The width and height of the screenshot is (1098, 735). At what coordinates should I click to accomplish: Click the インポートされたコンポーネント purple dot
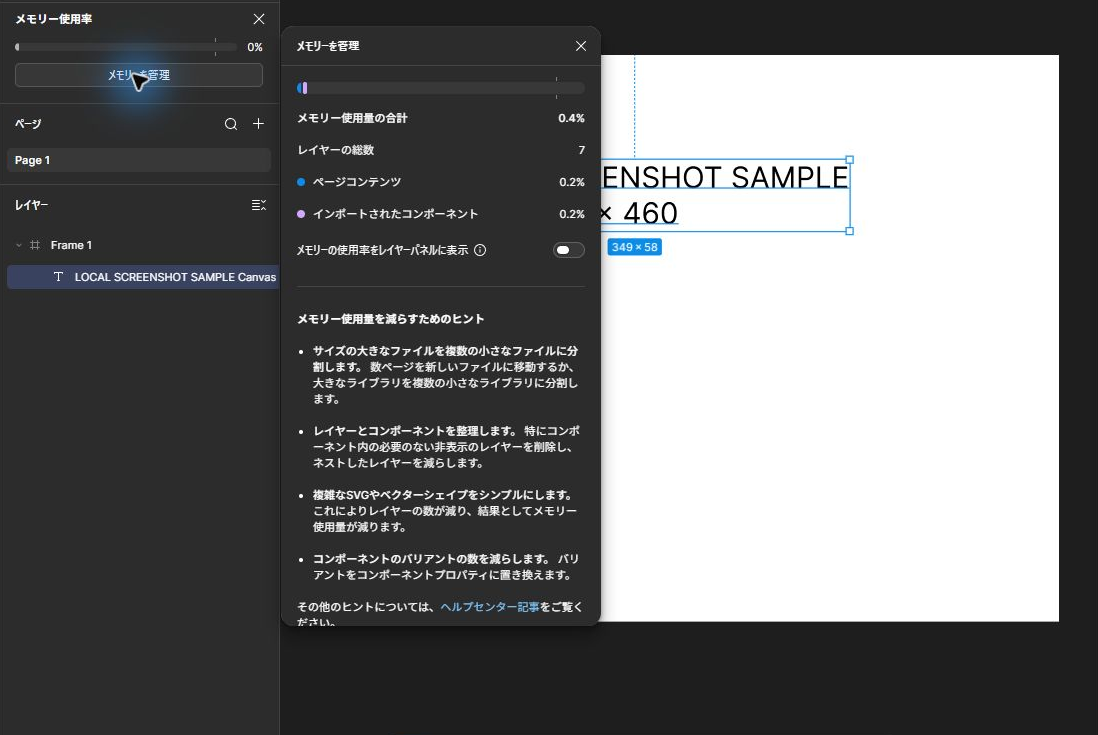301,214
